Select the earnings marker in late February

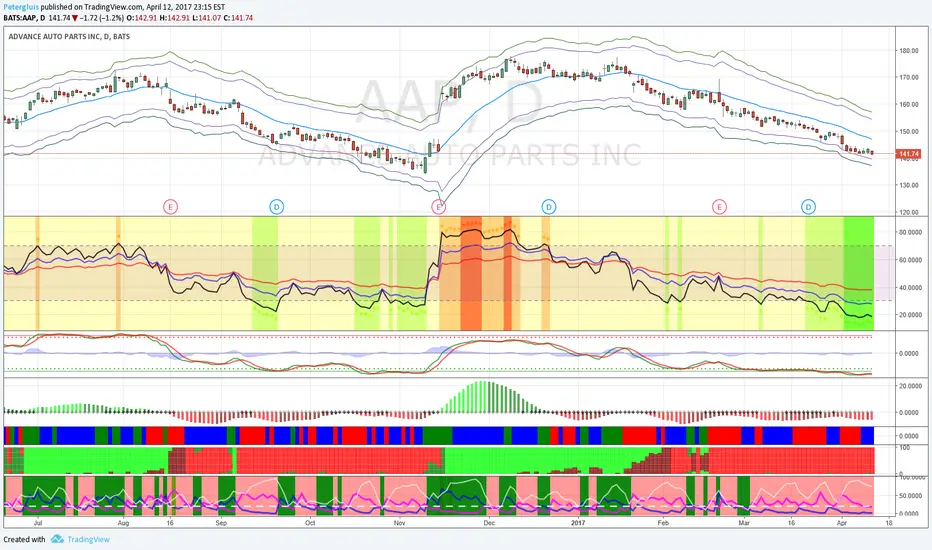719,207
